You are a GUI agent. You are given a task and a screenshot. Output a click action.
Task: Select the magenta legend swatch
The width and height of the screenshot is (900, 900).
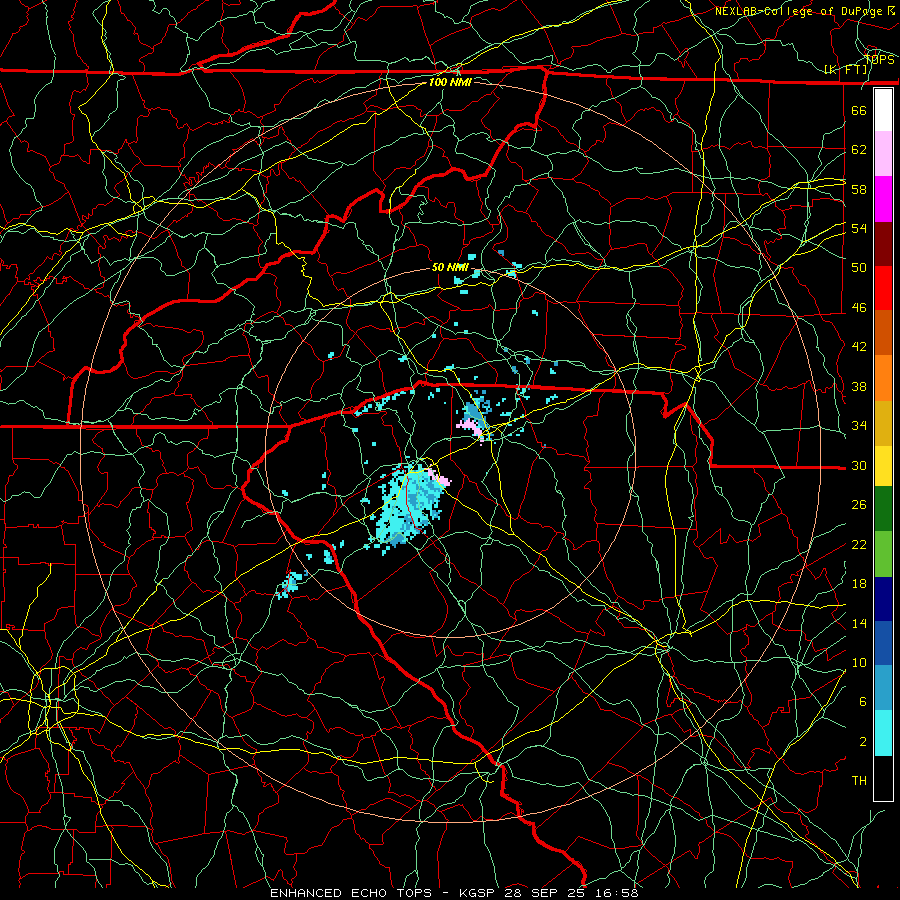tap(883, 199)
